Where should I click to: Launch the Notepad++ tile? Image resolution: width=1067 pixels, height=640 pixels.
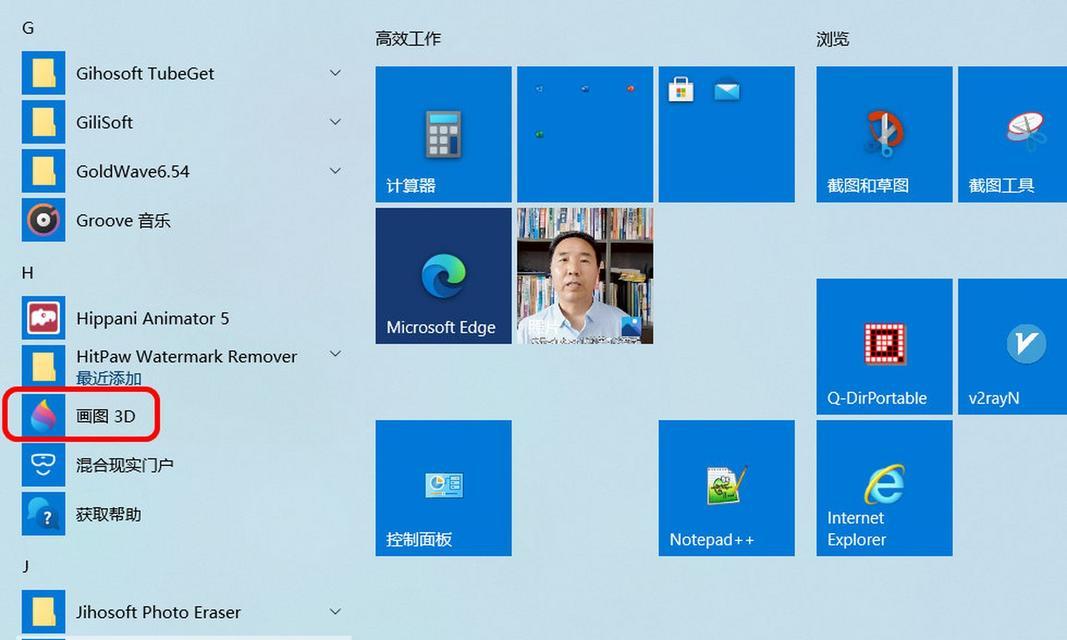(727, 488)
